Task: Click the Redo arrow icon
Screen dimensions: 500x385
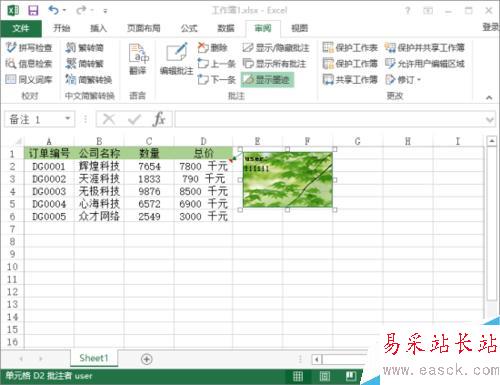Action: (81, 11)
